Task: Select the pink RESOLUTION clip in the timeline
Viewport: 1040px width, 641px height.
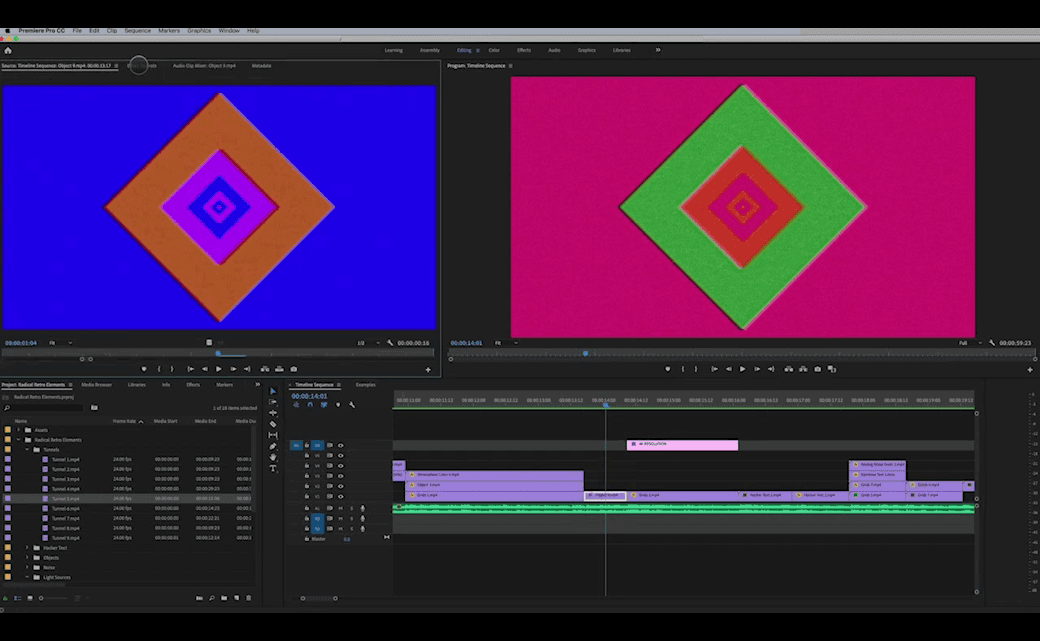Action: [682, 445]
